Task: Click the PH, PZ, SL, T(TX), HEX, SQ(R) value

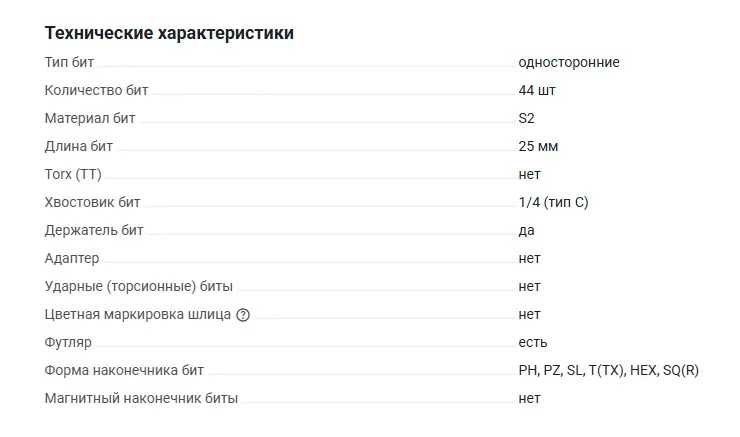Action: click(x=608, y=370)
